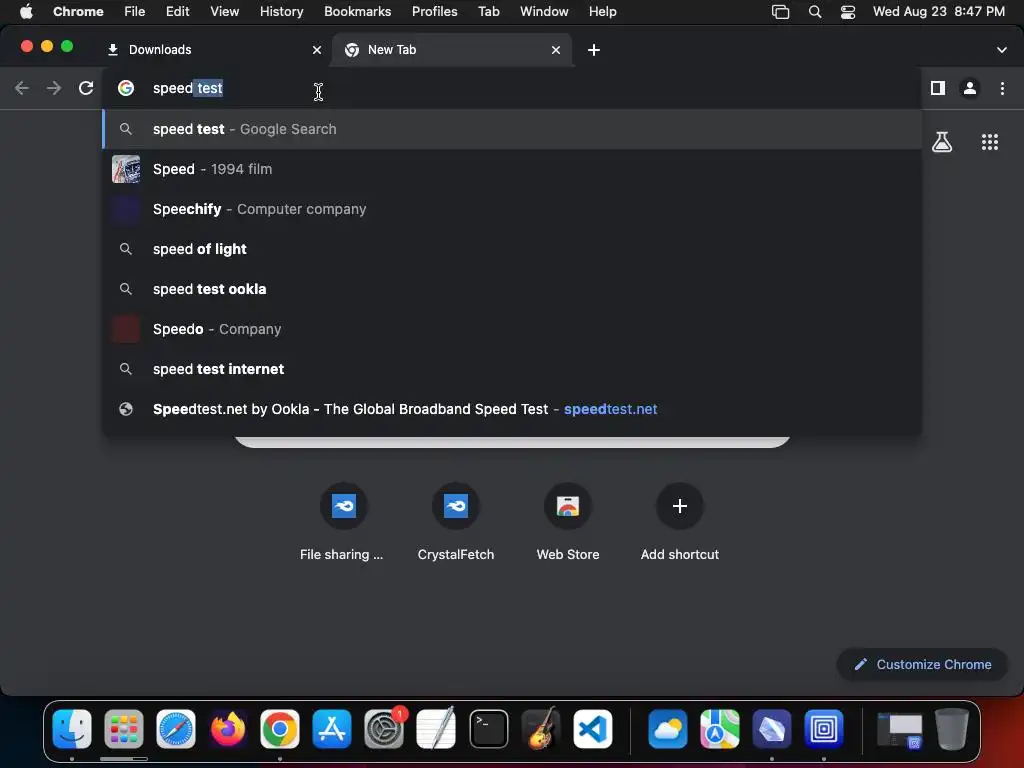
Task: Click the Back navigation arrow
Action: point(22,88)
